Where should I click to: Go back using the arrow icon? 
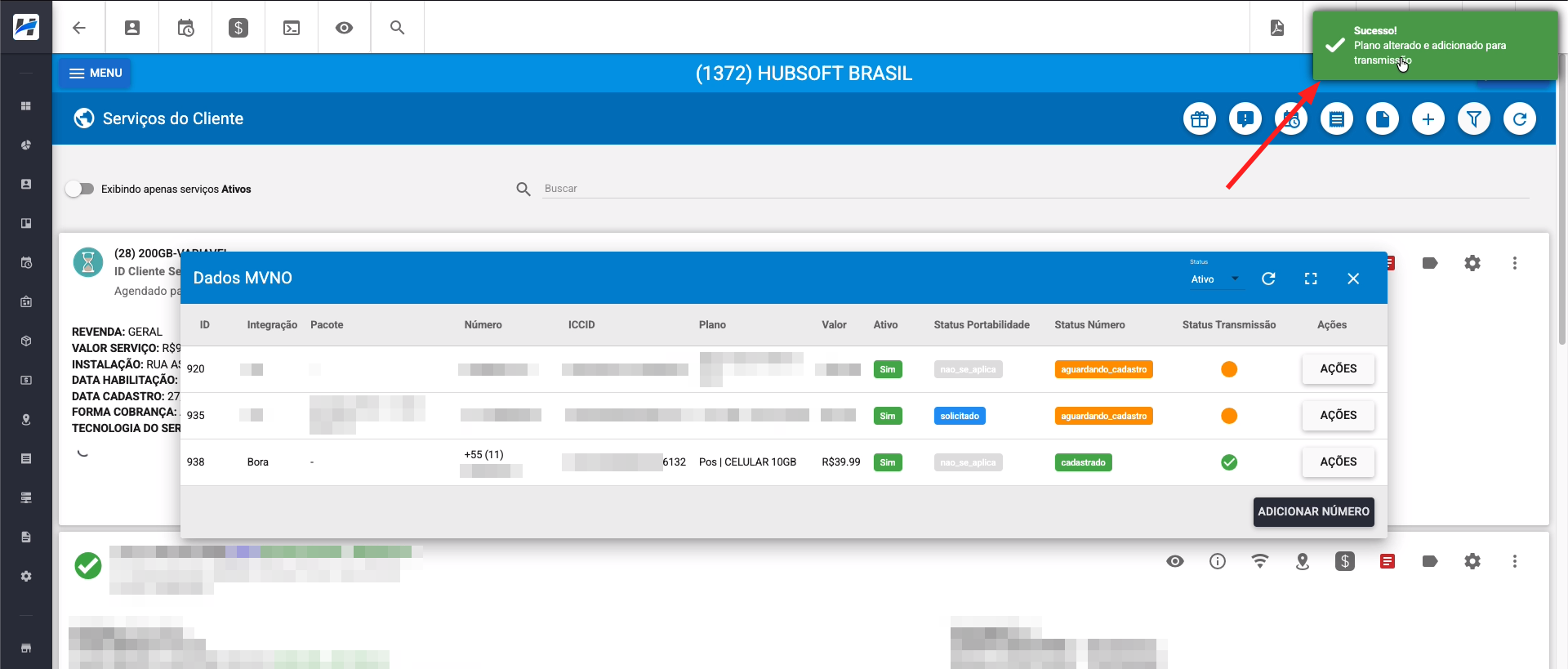(79, 28)
